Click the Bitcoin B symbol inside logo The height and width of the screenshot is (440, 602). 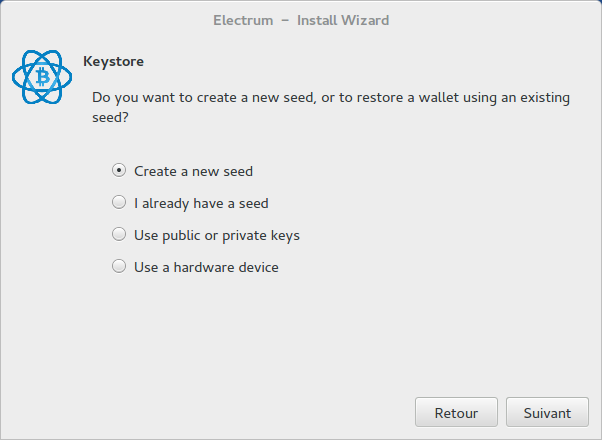click(43, 77)
